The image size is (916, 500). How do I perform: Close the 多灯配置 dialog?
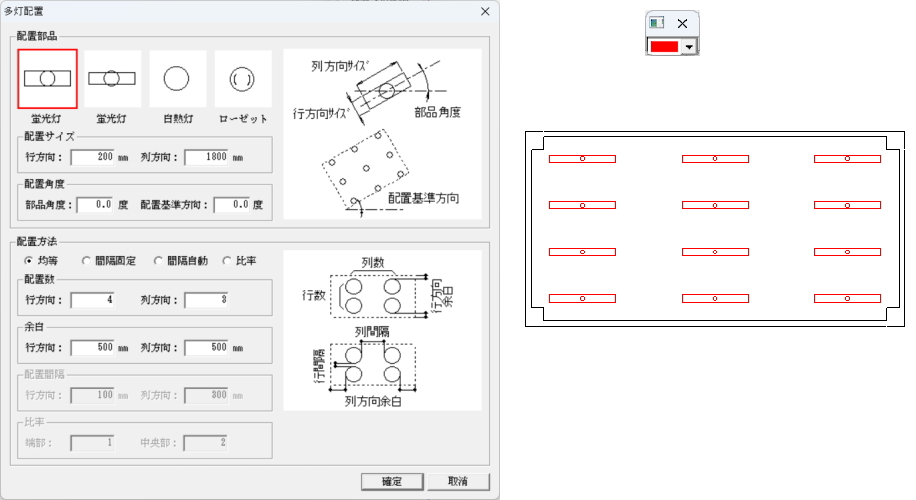coord(485,11)
